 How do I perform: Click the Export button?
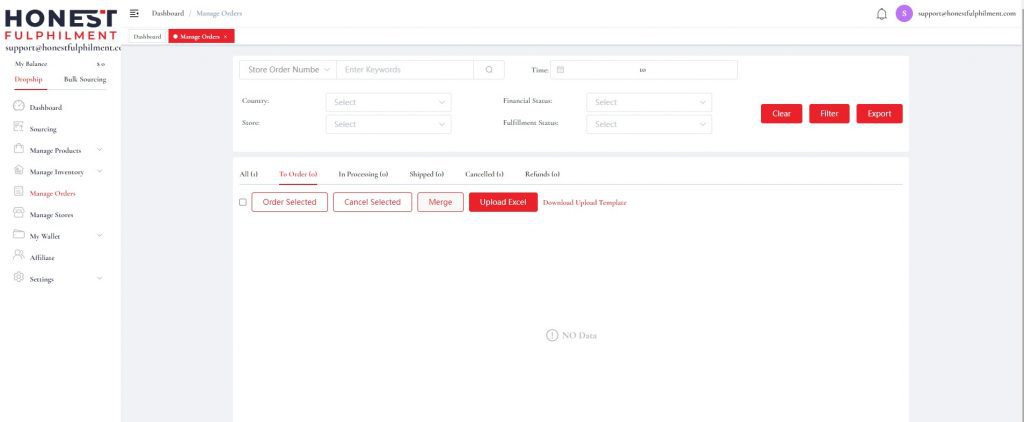[x=879, y=113]
